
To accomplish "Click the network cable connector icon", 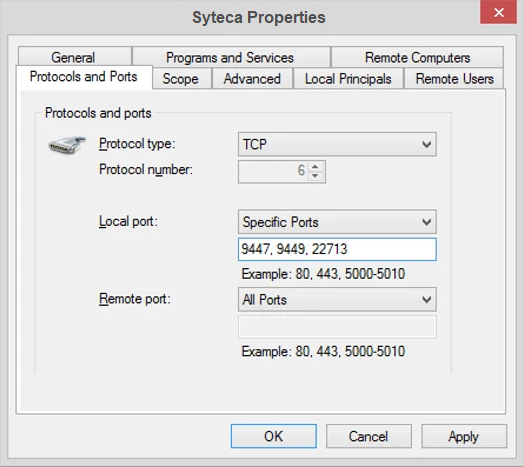I will (67, 145).
